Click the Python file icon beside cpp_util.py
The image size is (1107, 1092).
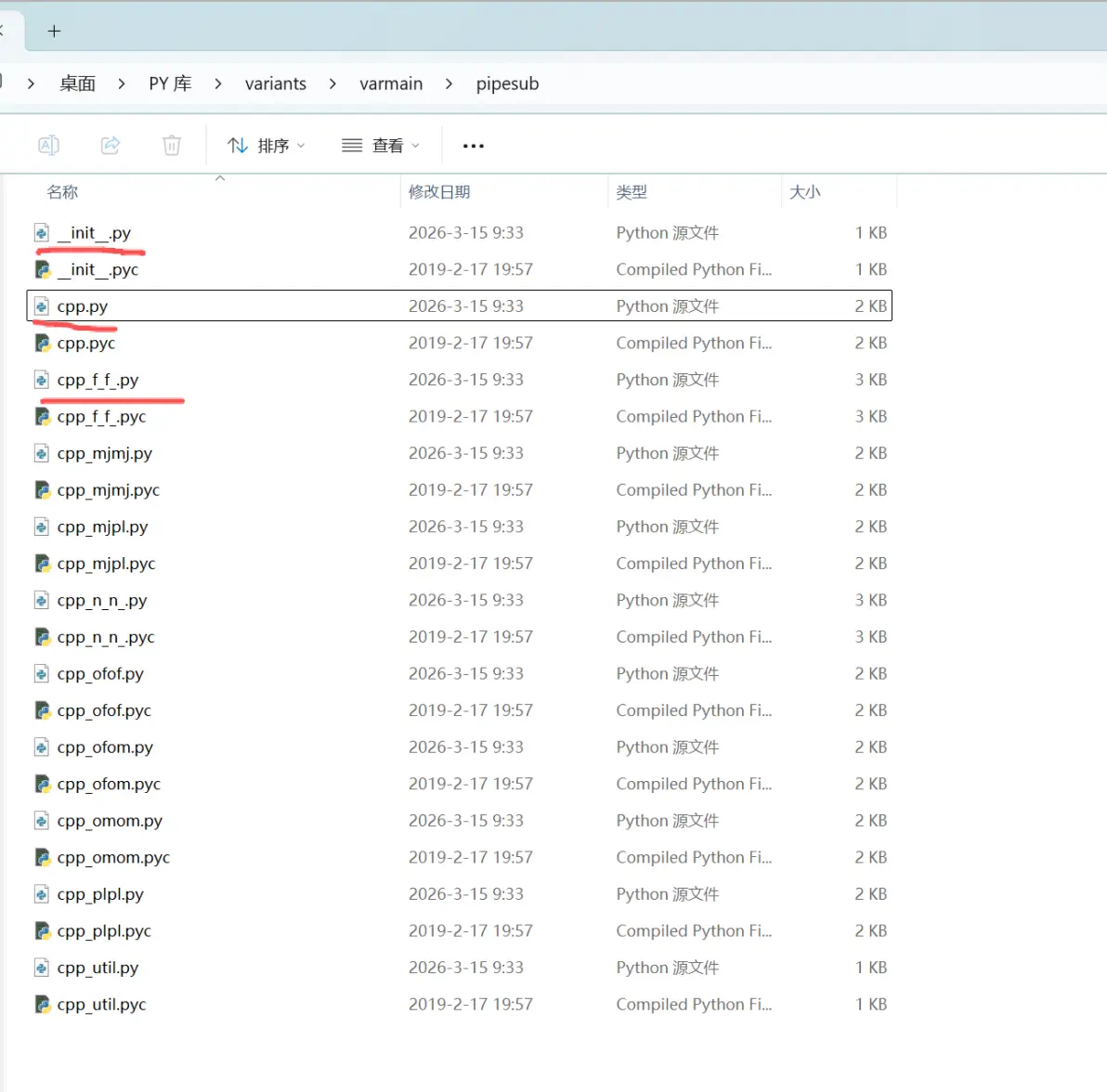[42, 967]
